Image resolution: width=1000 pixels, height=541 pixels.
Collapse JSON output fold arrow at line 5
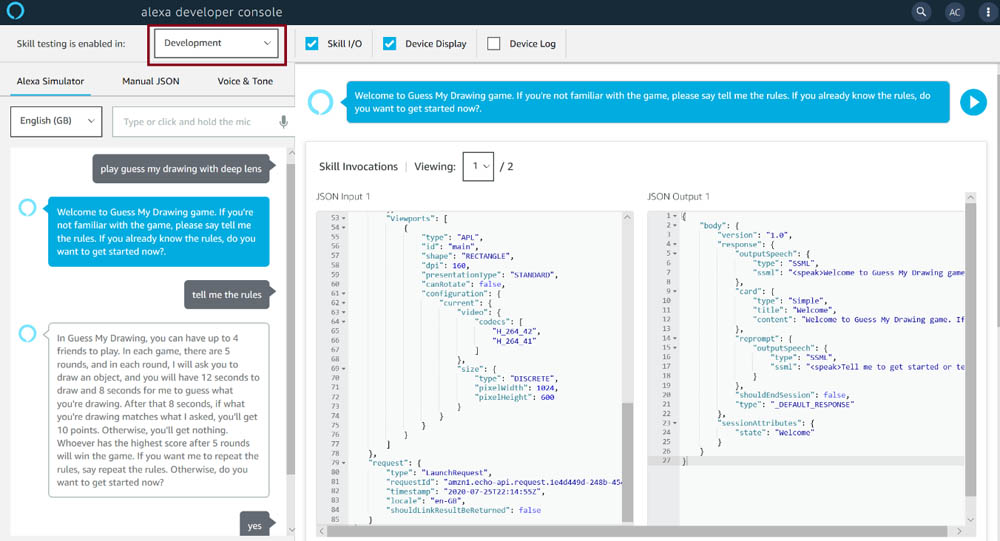[x=675, y=253]
